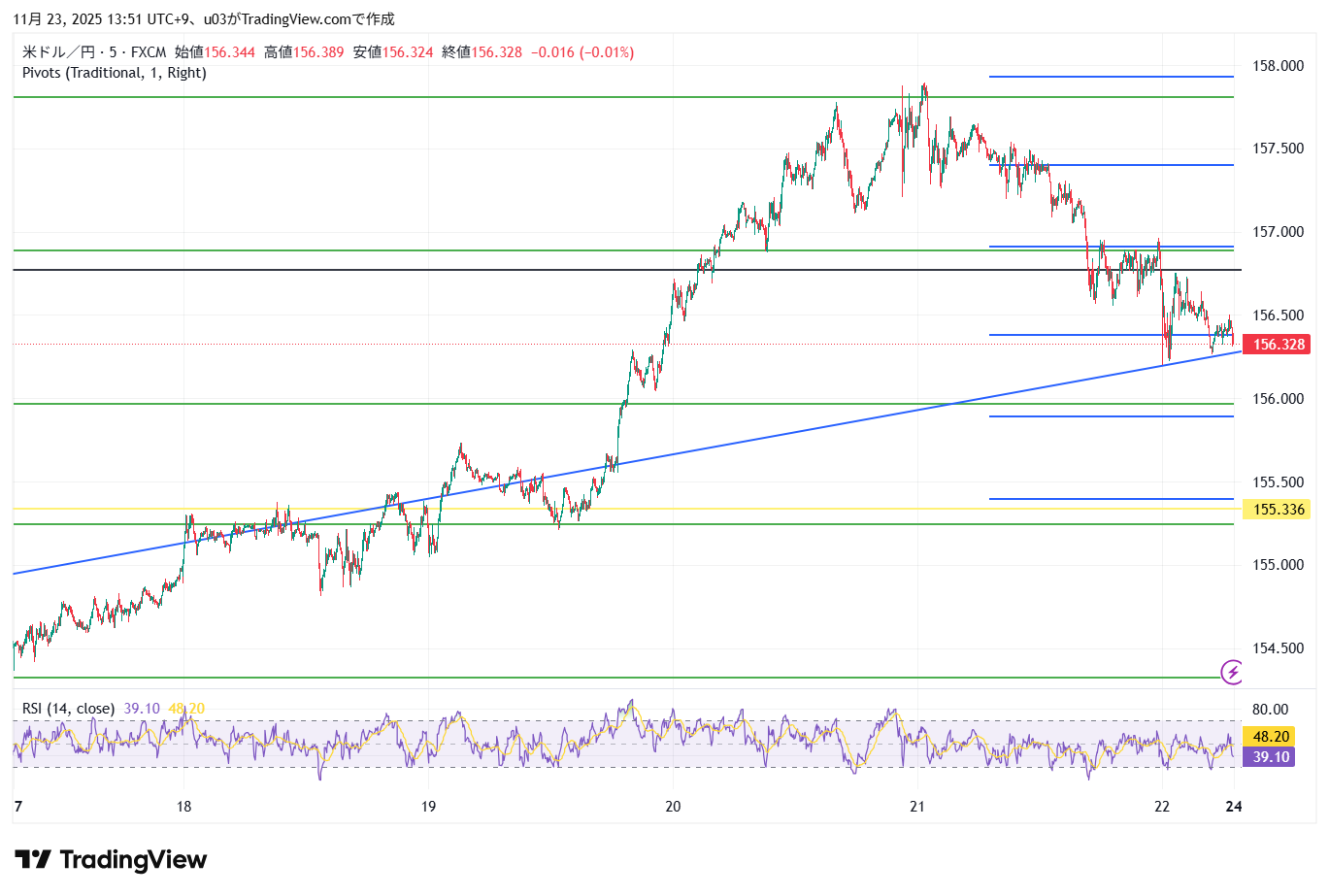
Task: Click the purple RSI value tag 39.10
Action: click(x=1271, y=757)
